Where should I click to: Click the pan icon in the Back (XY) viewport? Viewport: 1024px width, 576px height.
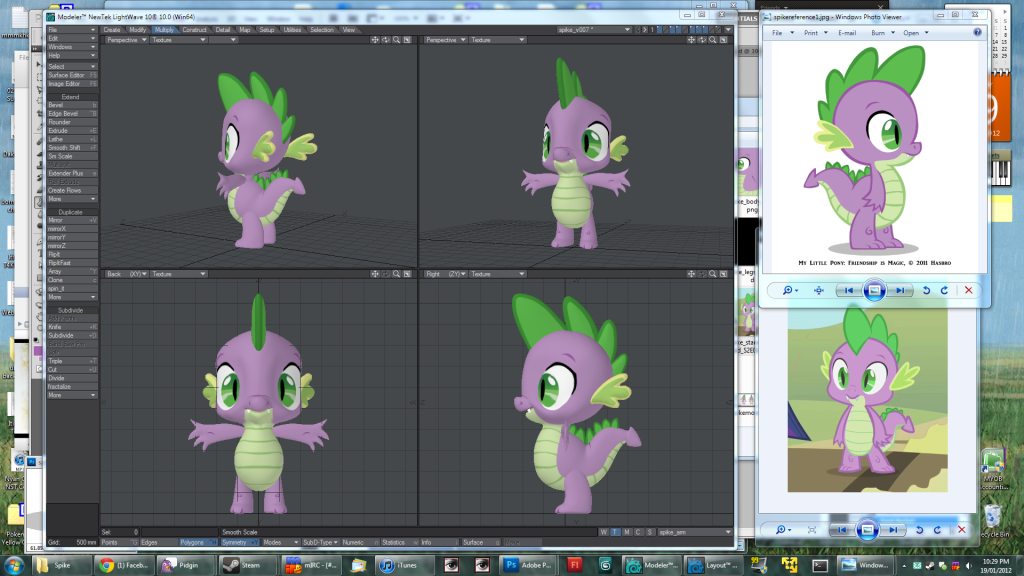coord(375,274)
